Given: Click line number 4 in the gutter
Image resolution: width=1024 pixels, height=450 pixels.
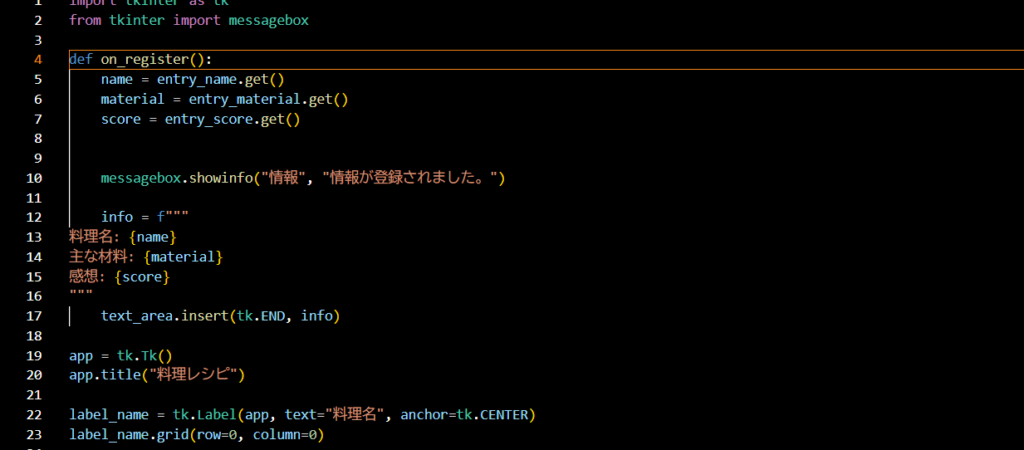Looking at the screenshot, I should pos(37,60).
